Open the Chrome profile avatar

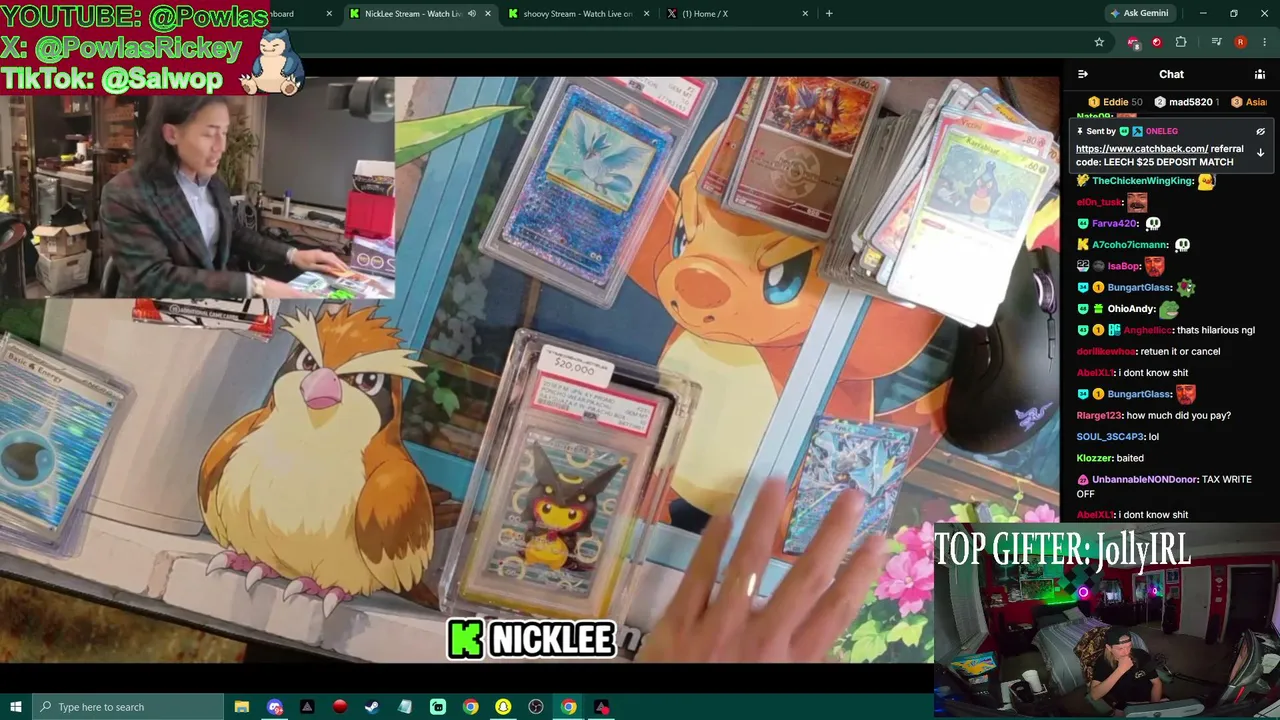pos(1241,42)
